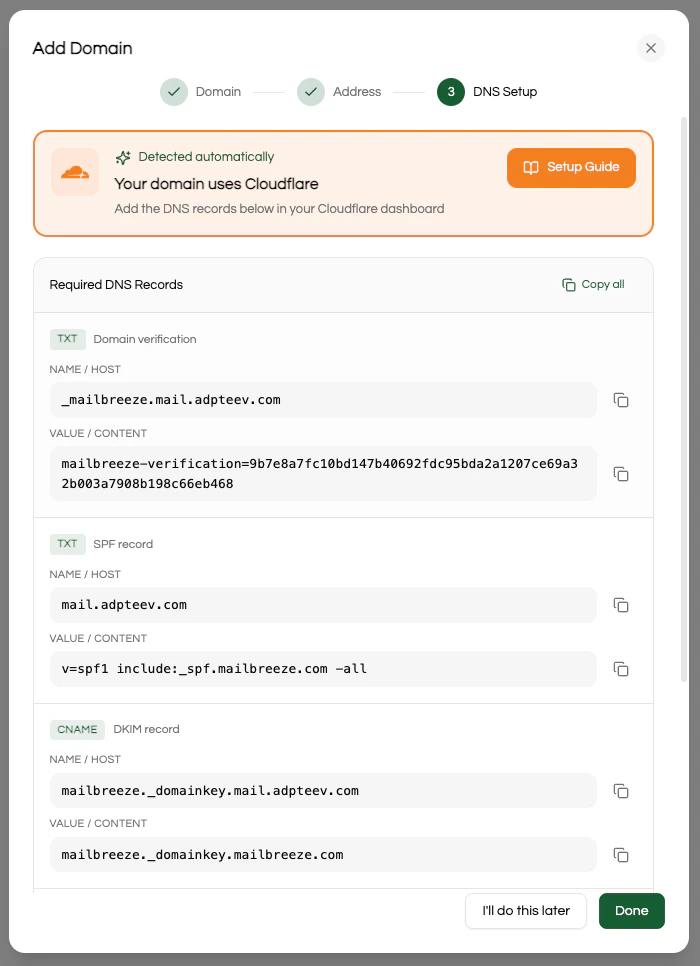Image resolution: width=700 pixels, height=966 pixels.
Task: Copy the DKIM host mailbreeze._domainkey.mail.adpteev.com
Action: click(x=621, y=791)
